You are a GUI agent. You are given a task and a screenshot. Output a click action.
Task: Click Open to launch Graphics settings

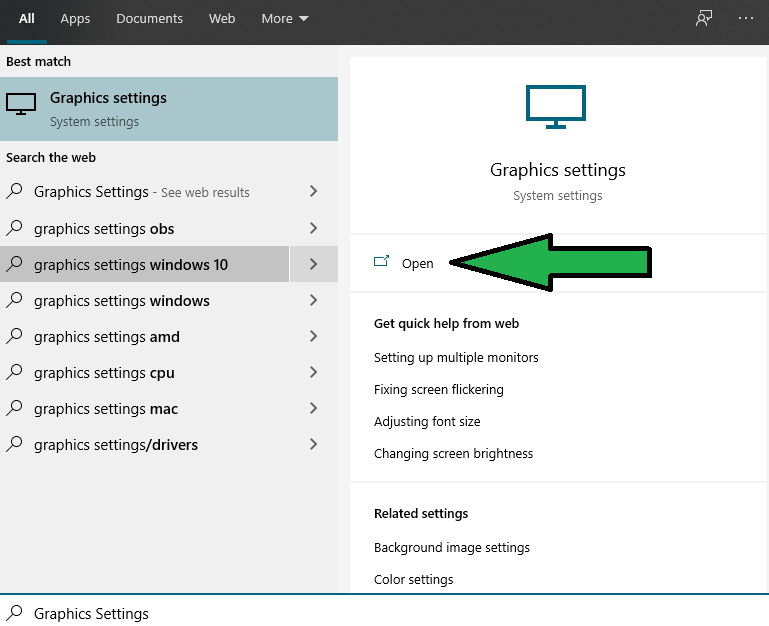click(x=417, y=263)
